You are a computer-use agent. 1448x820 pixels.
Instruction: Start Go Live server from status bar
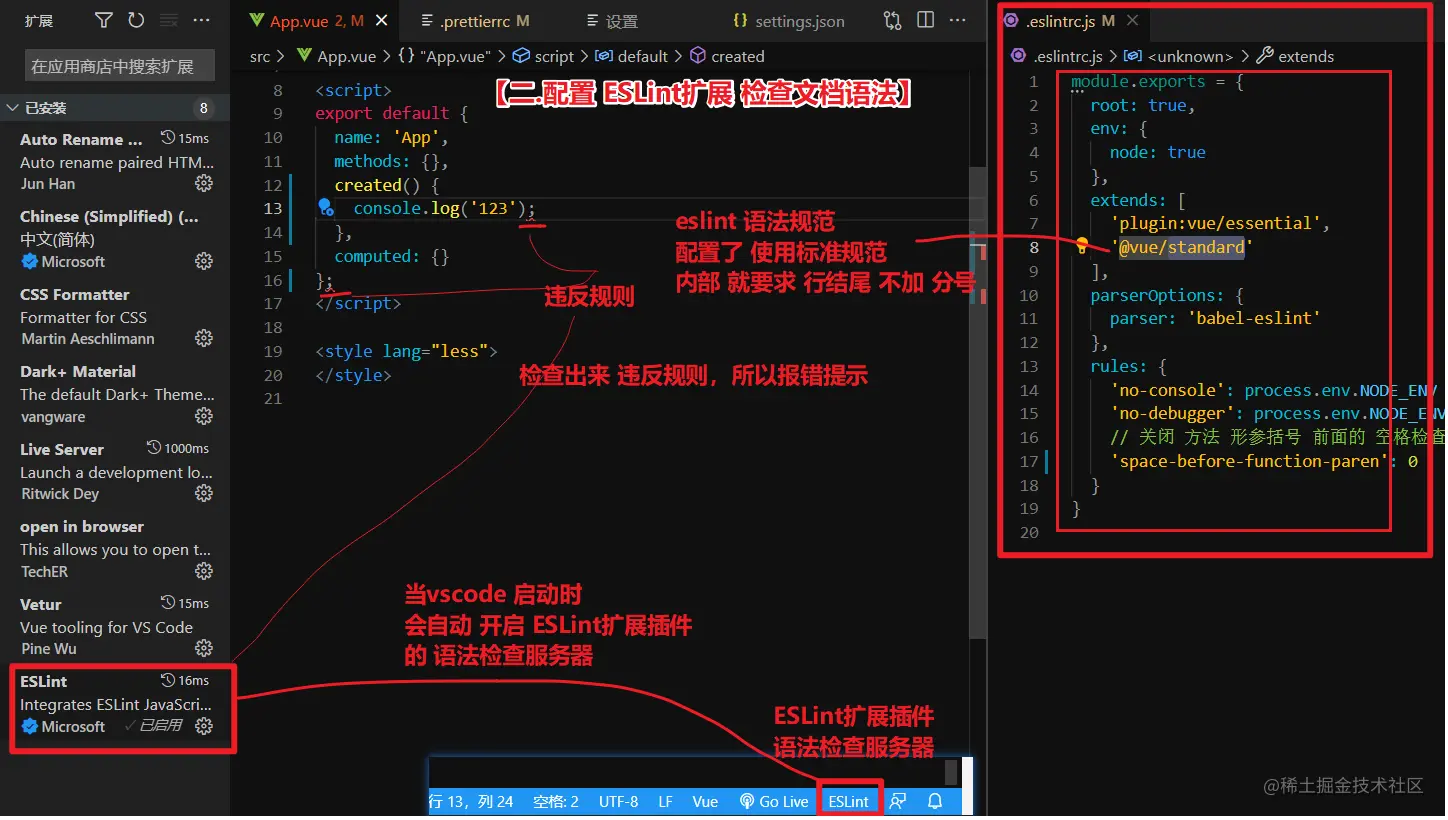774,801
